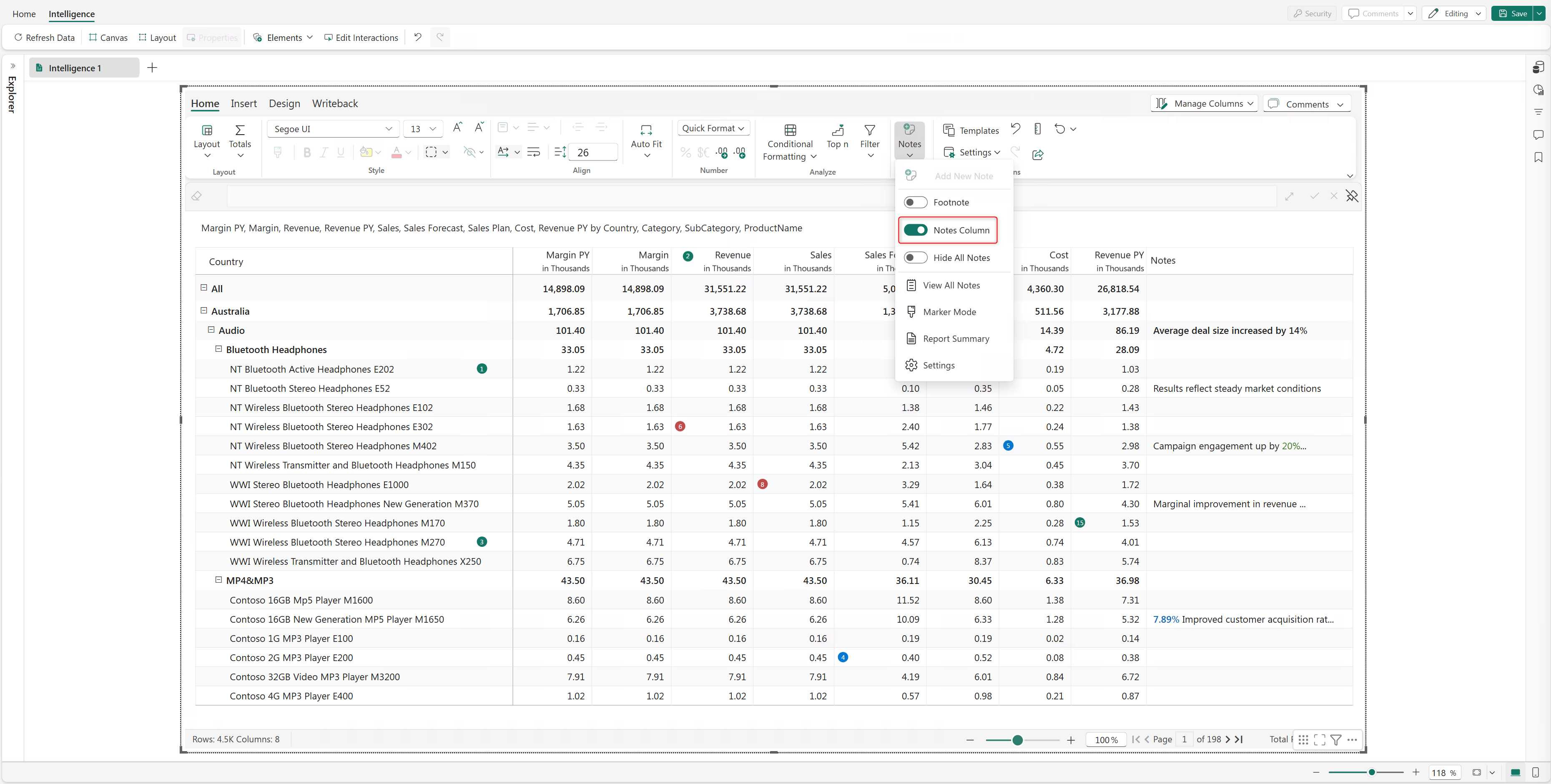1551x784 pixels.
Task: Click the Marker Mode option
Action: tap(949, 312)
